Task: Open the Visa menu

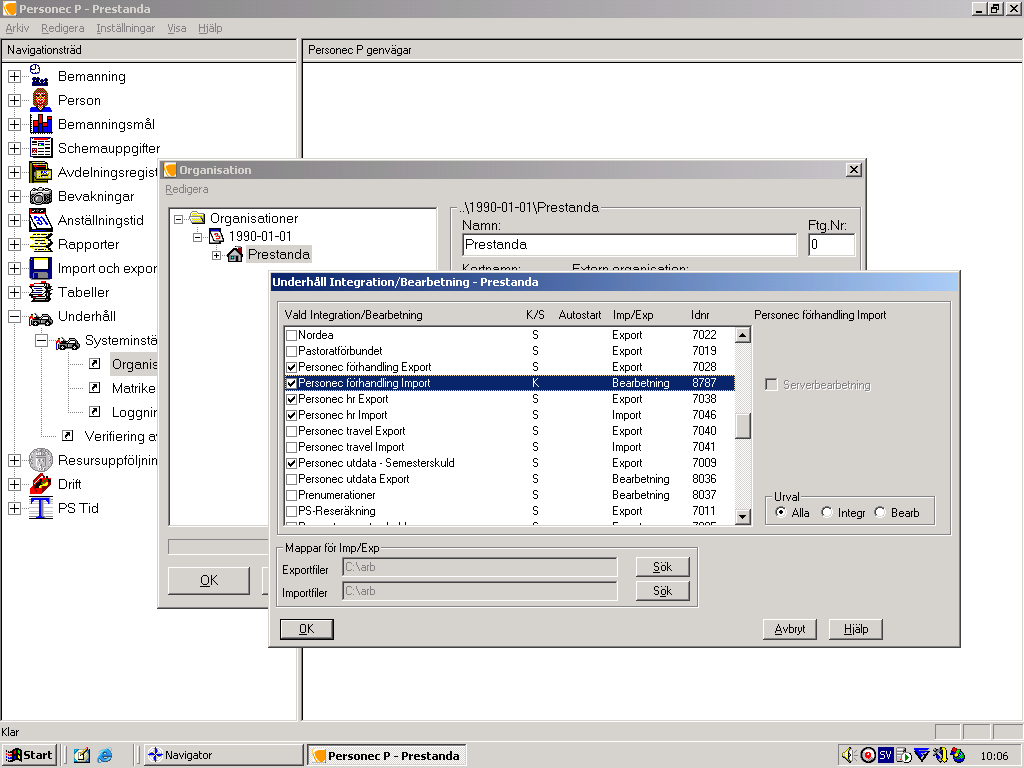Action: click(176, 28)
